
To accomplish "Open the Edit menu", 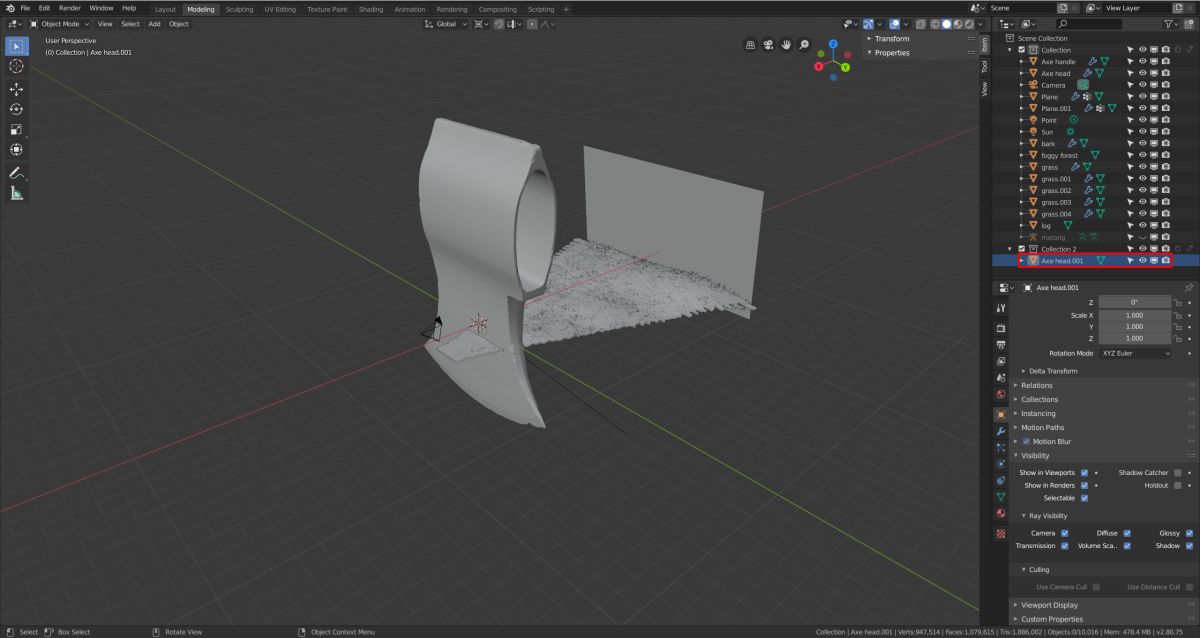I will (44, 8).
